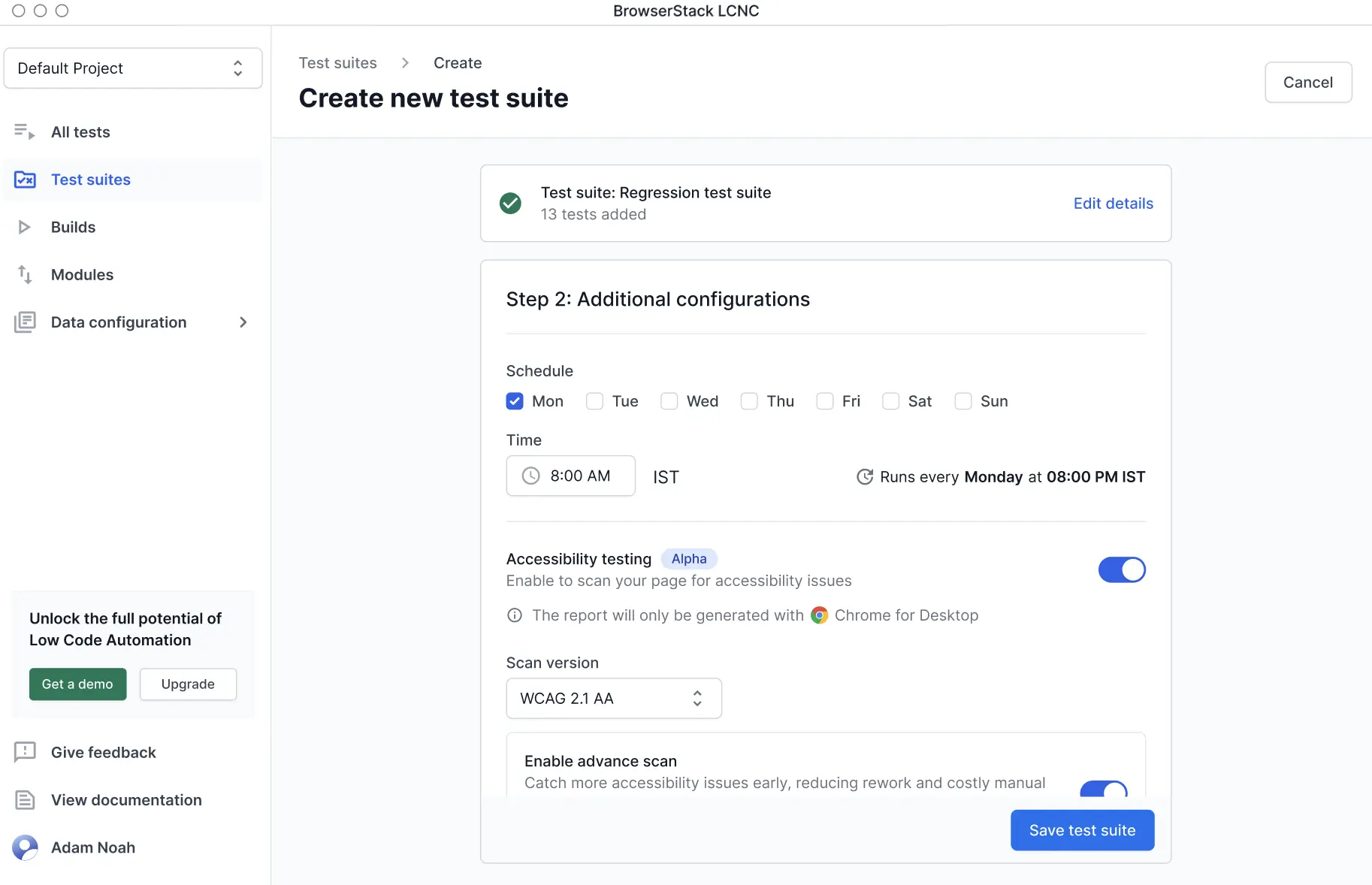This screenshot has width=1372, height=885.
Task: Click the Modules arrows icon
Action: [25, 274]
